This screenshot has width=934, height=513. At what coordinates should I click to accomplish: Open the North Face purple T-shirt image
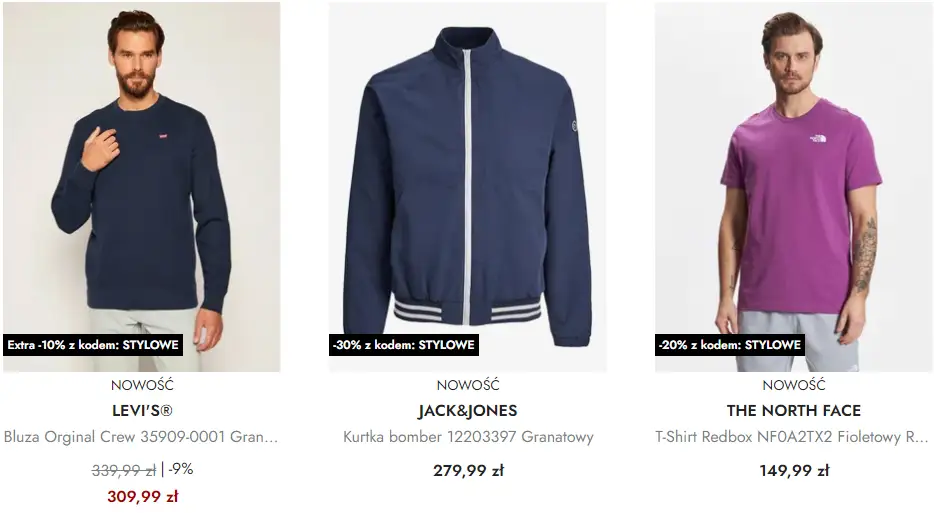pos(793,187)
